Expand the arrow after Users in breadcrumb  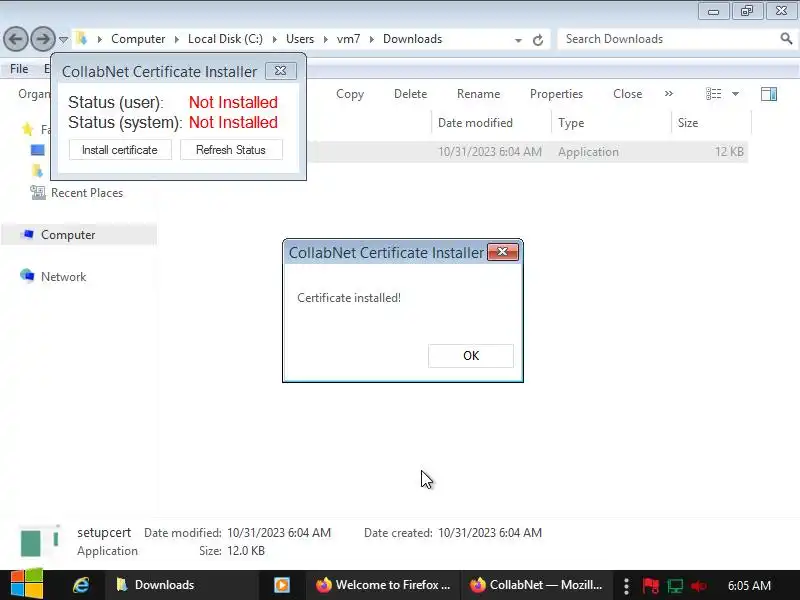[x=326, y=39]
